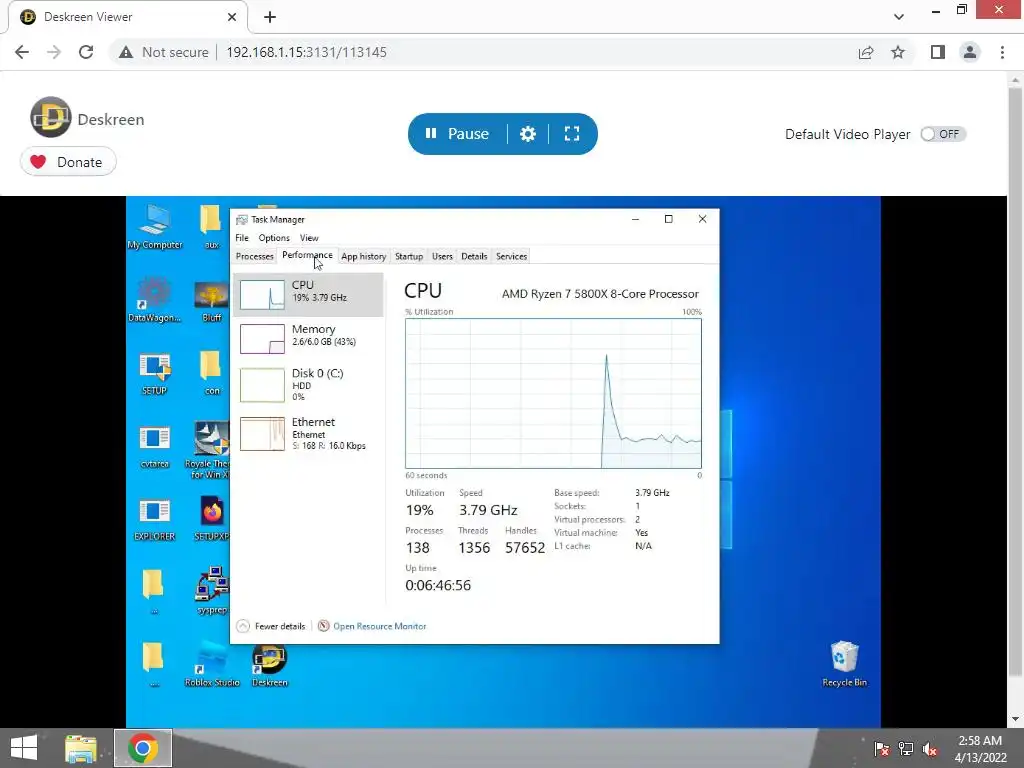Click the Donate button
Image resolution: width=1024 pixels, height=768 pixels.
[68, 162]
